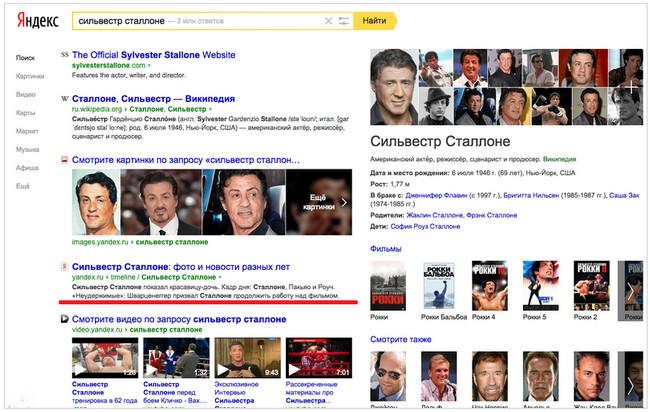Click Ещё картинки tile
Image resolution: width=650 pixels, height=412 pixels.
click(319, 202)
